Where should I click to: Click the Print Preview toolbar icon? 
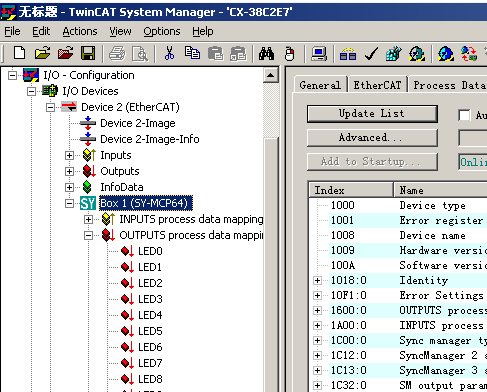140,53
